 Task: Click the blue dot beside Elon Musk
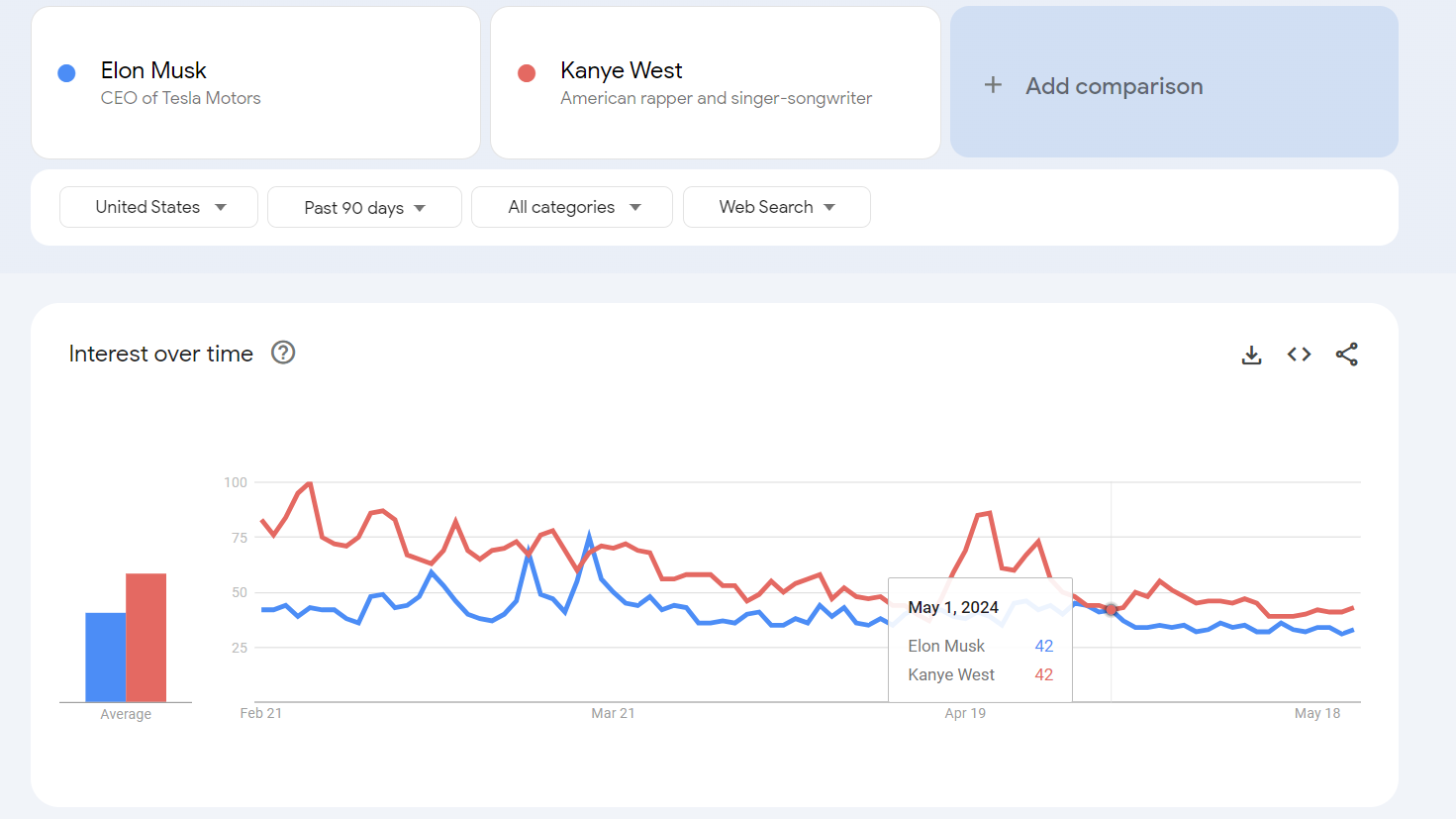67,72
